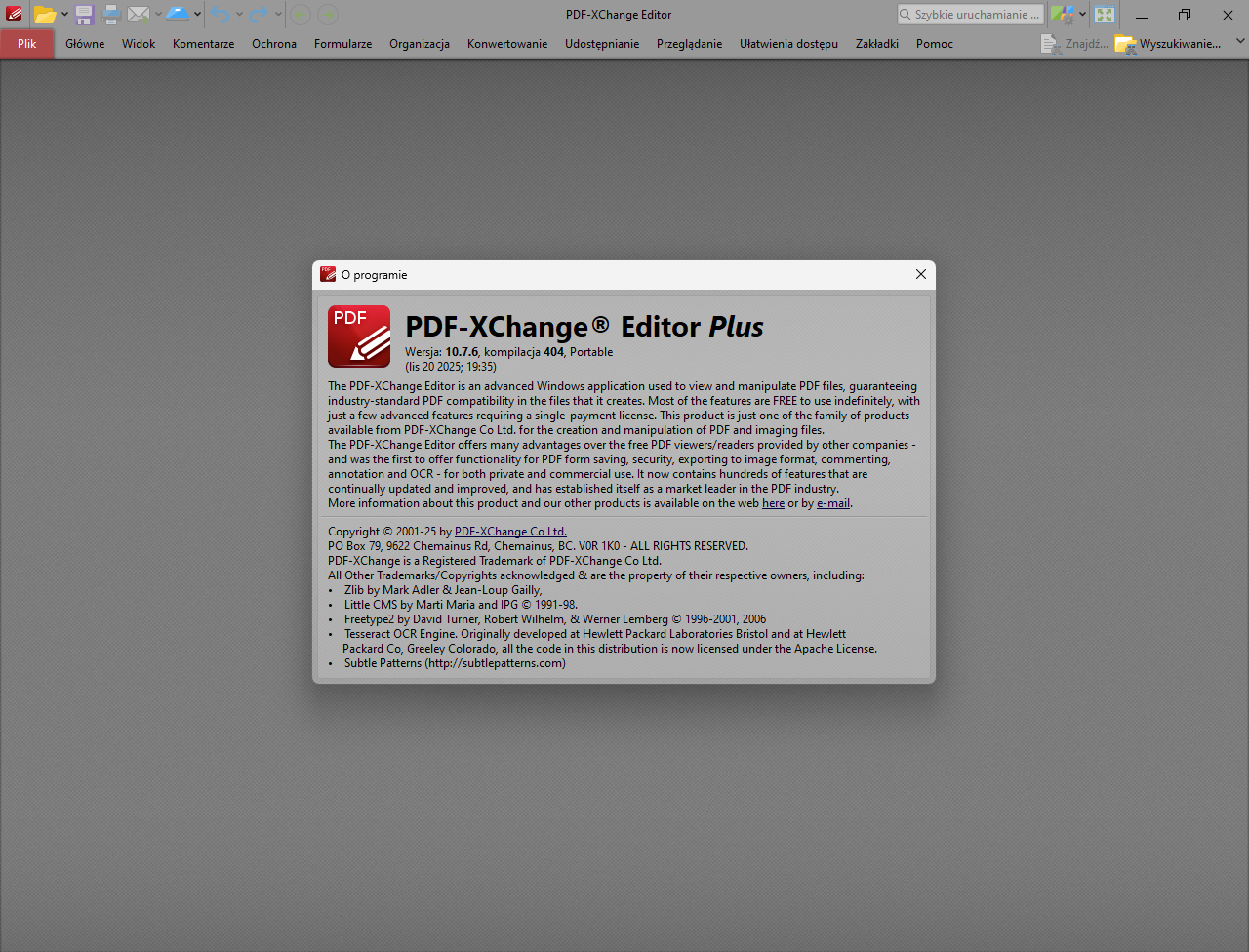Switch to the Główne ribbon tab

(x=85, y=44)
